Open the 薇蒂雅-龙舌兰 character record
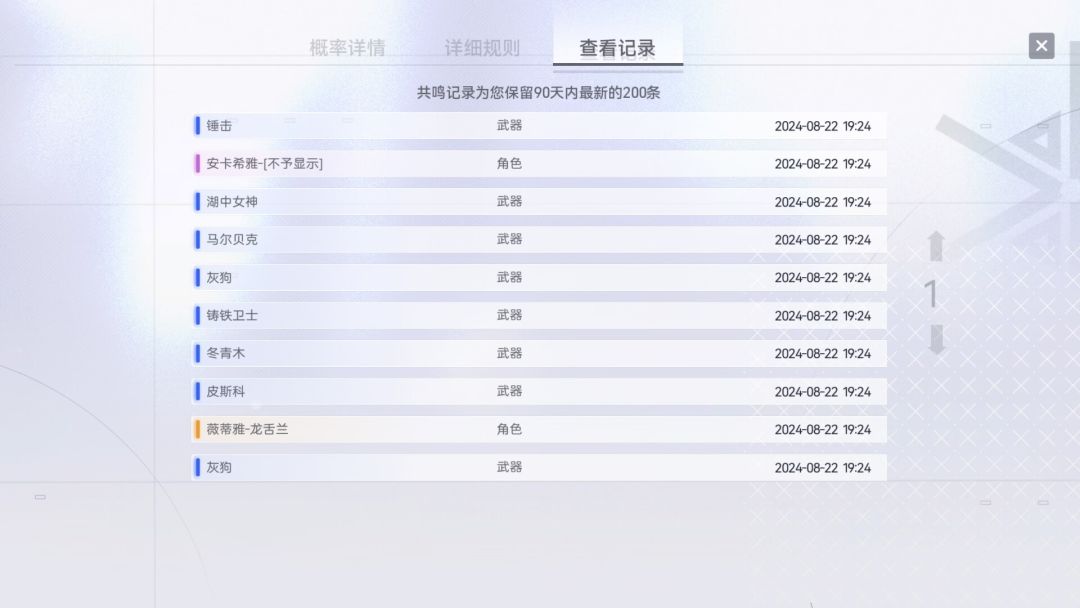1080x608 pixels. (539, 429)
